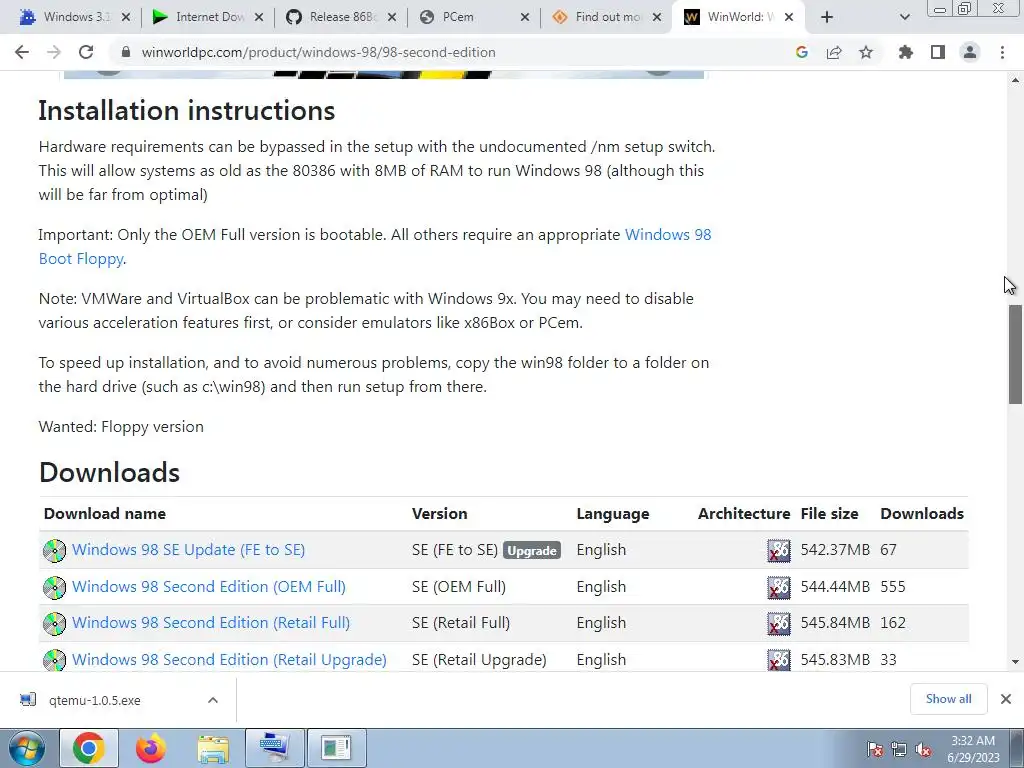Click the vertical scrollbar thumb

point(1015,354)
